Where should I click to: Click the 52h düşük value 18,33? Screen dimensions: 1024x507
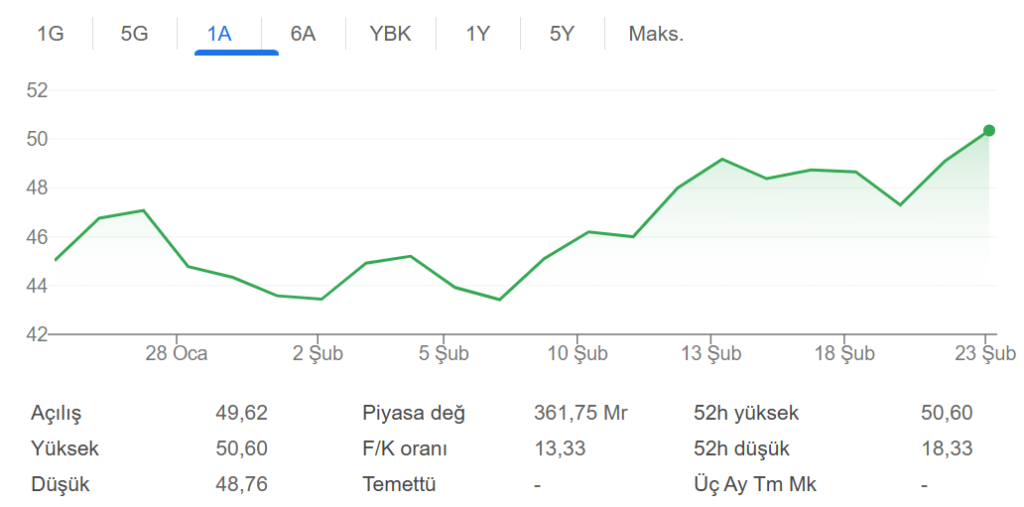pos(946,449)
